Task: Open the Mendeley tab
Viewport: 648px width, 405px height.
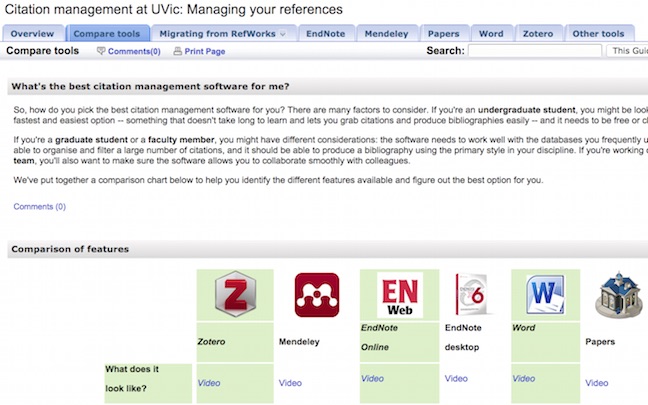Action: click(386, 34)
